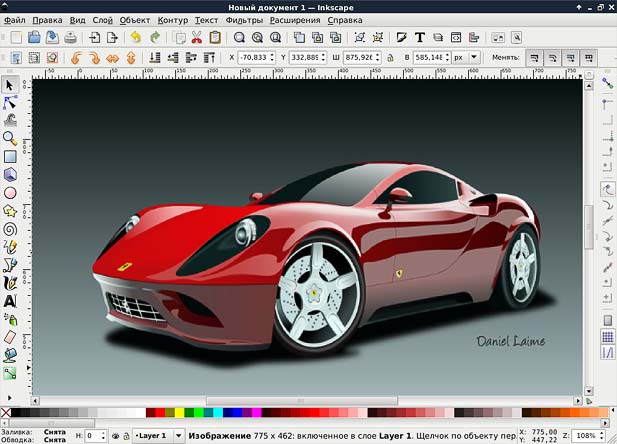Click the Cut scissors icon

point(196,37)
